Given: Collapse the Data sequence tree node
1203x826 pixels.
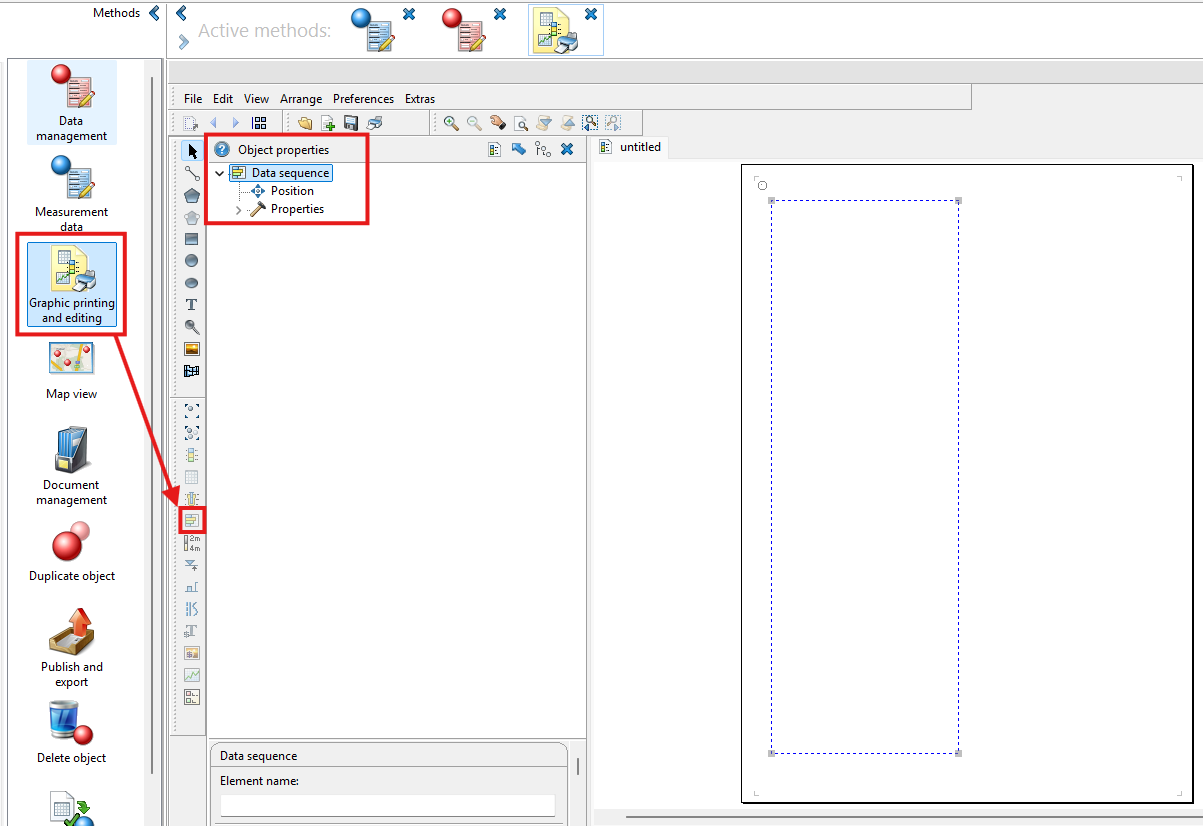Looking at the screenshot, I should point(220,173).
